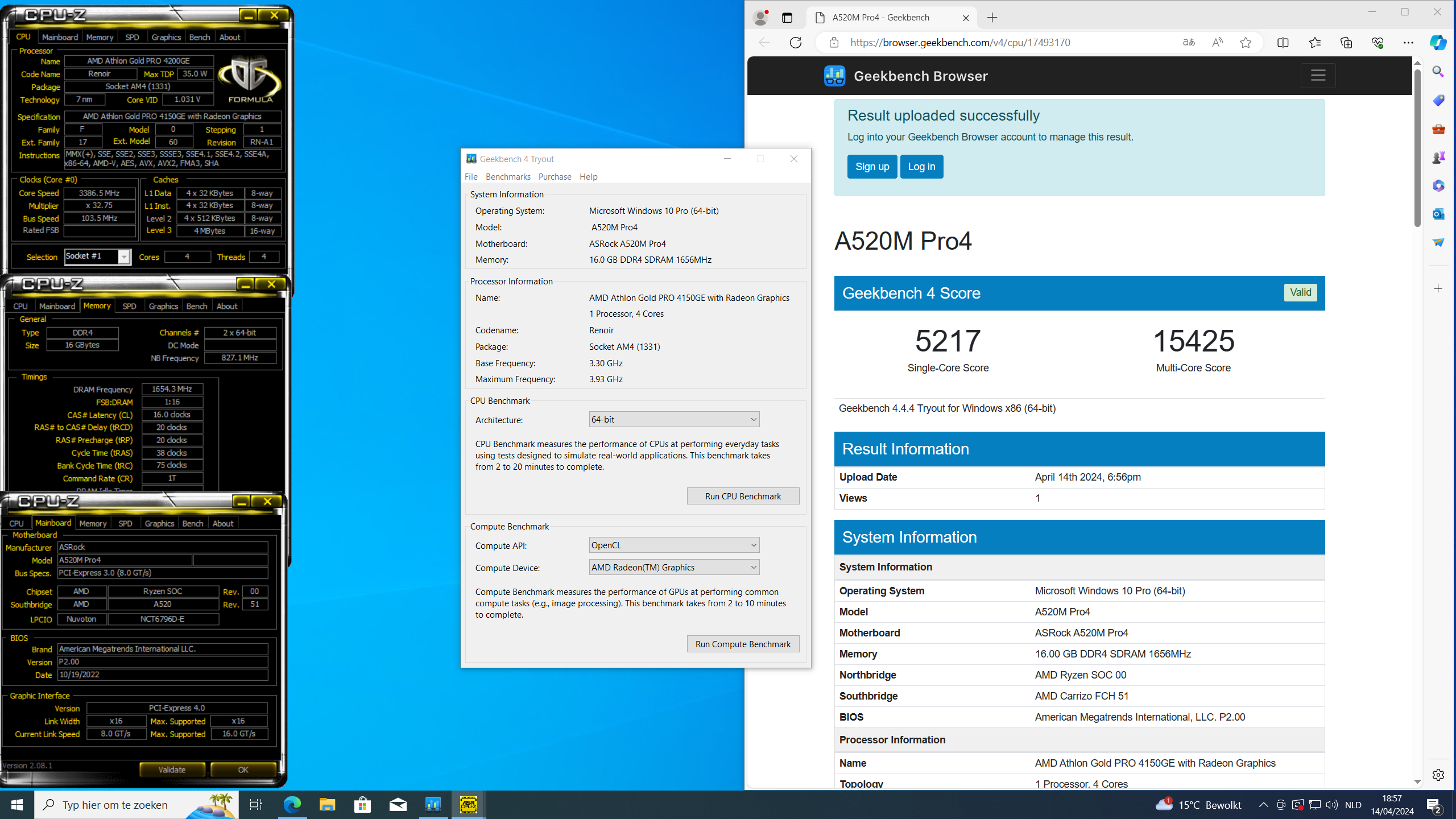1456x819 pixels.
Task: Open the notification center
Action: coord(1434,805)
